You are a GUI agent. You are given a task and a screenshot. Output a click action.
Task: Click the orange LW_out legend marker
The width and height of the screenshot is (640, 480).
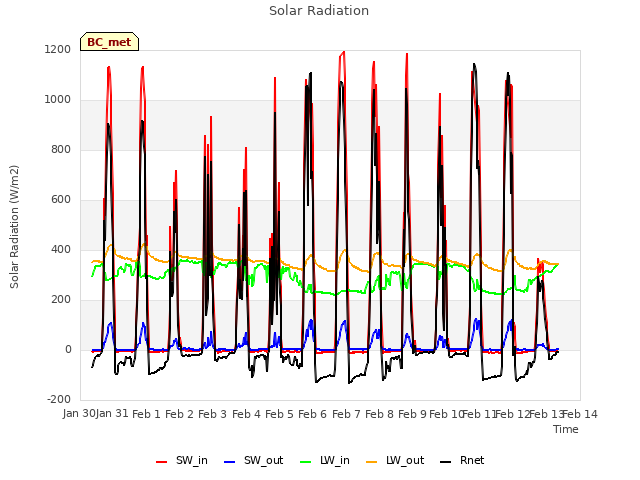372,462
